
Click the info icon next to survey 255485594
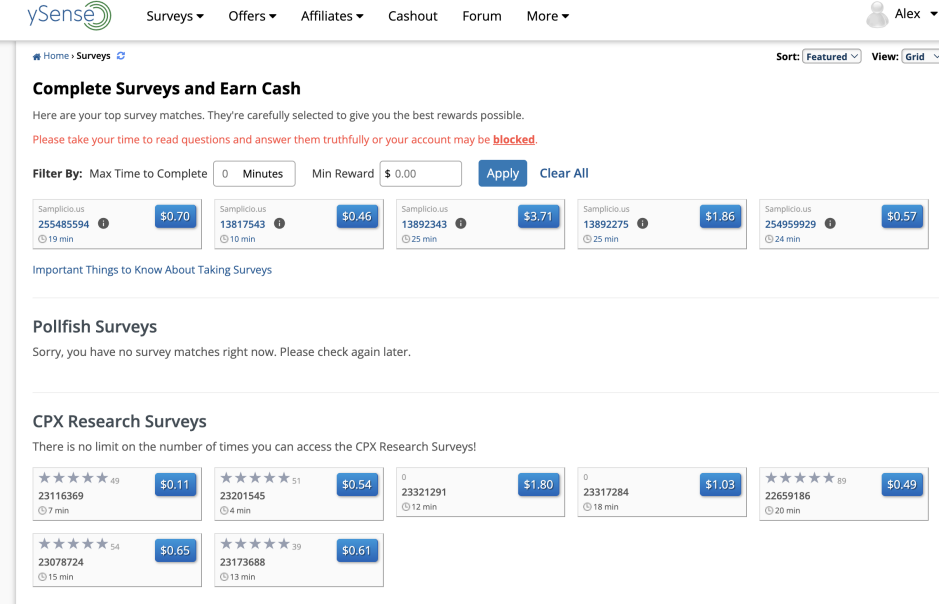(103, 224)
